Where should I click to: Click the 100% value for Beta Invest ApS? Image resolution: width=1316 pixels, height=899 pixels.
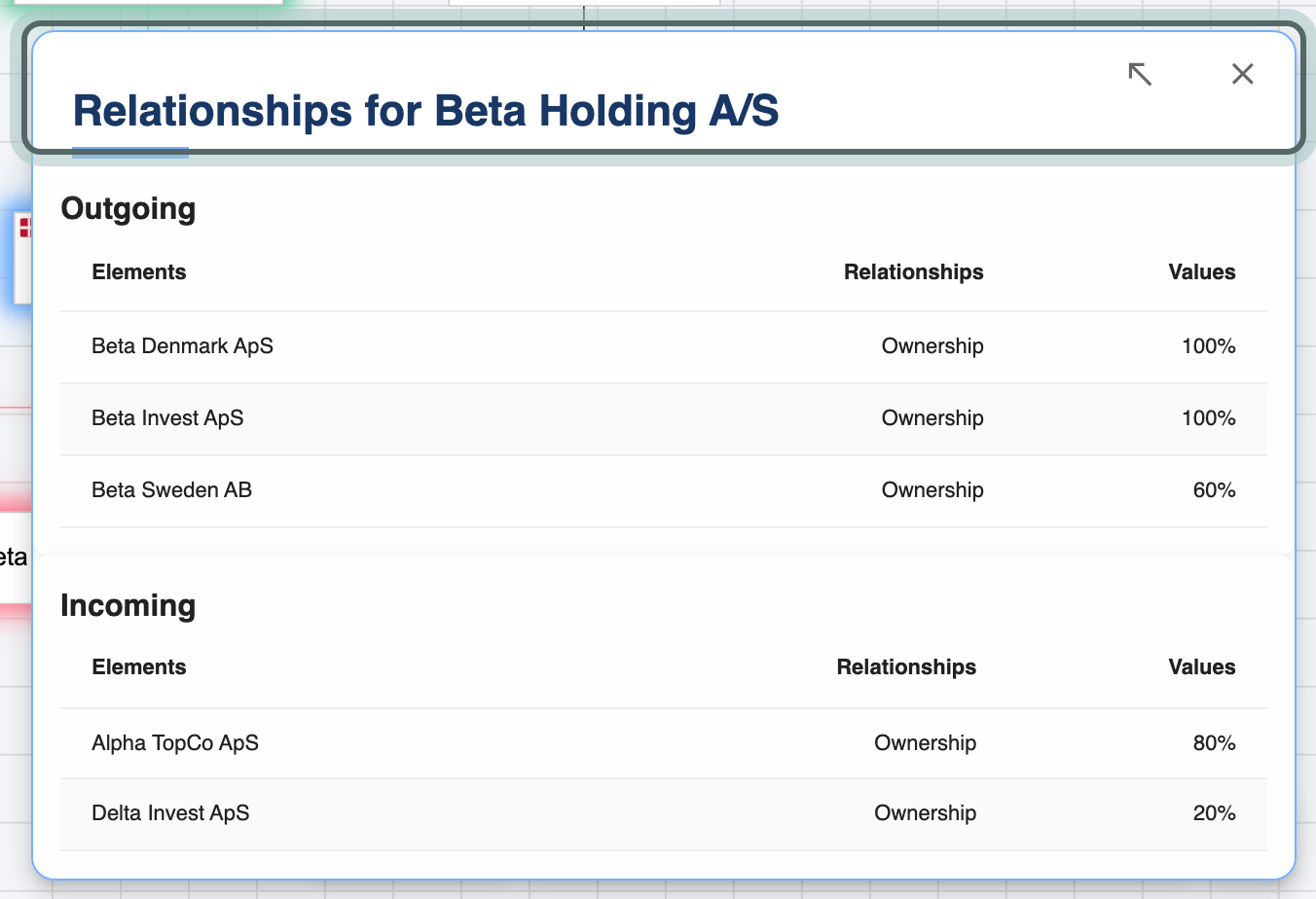point(1209,418)
